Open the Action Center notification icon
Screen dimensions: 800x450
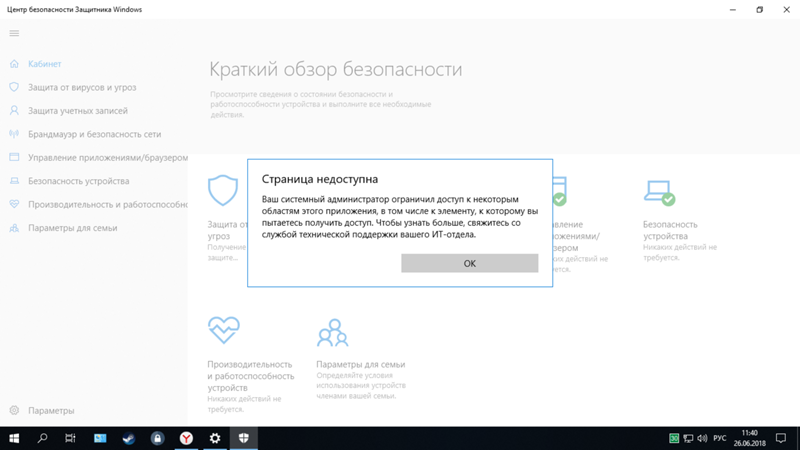coord(781,438)
